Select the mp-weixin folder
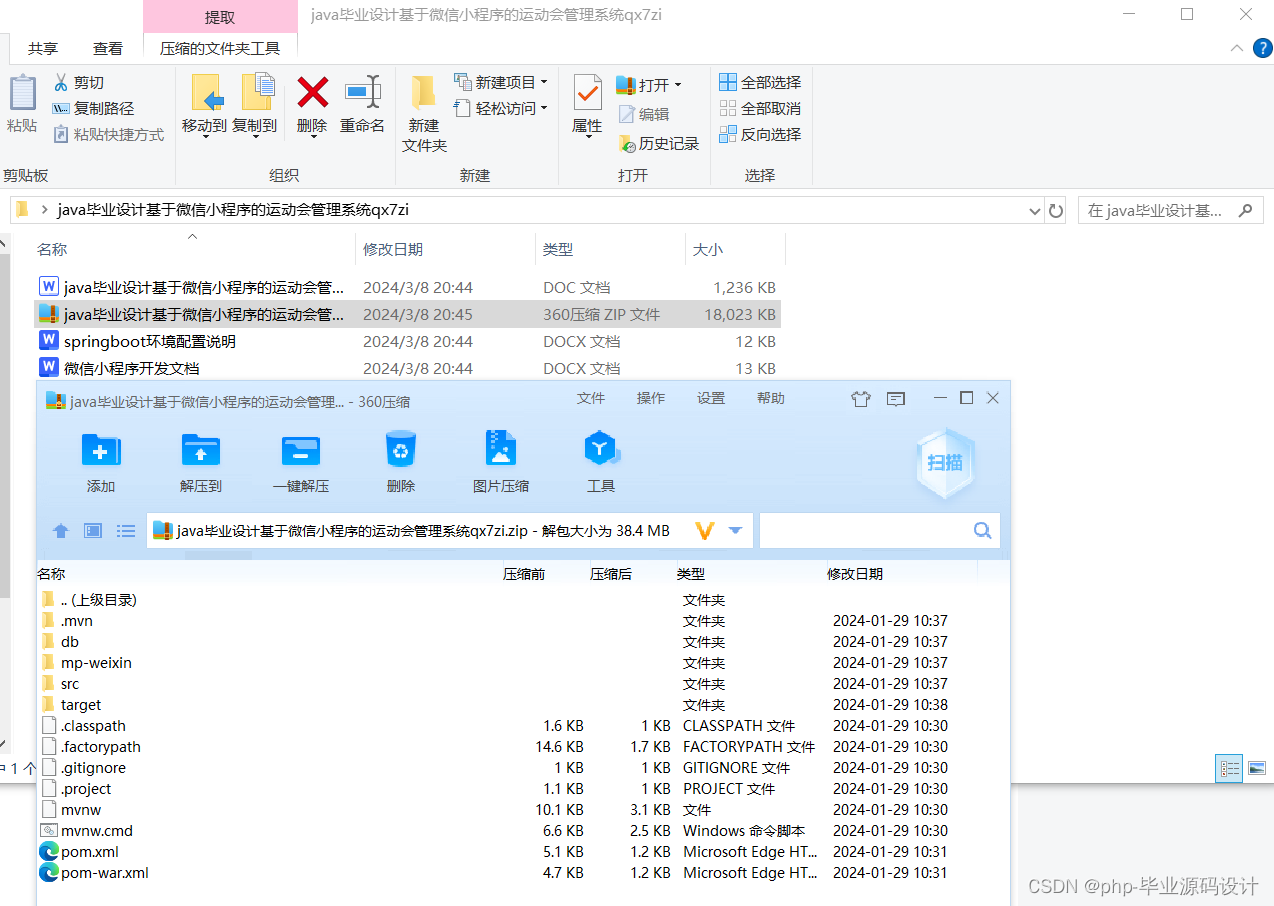Screen dimensions: 1274x906 (96, 663)
